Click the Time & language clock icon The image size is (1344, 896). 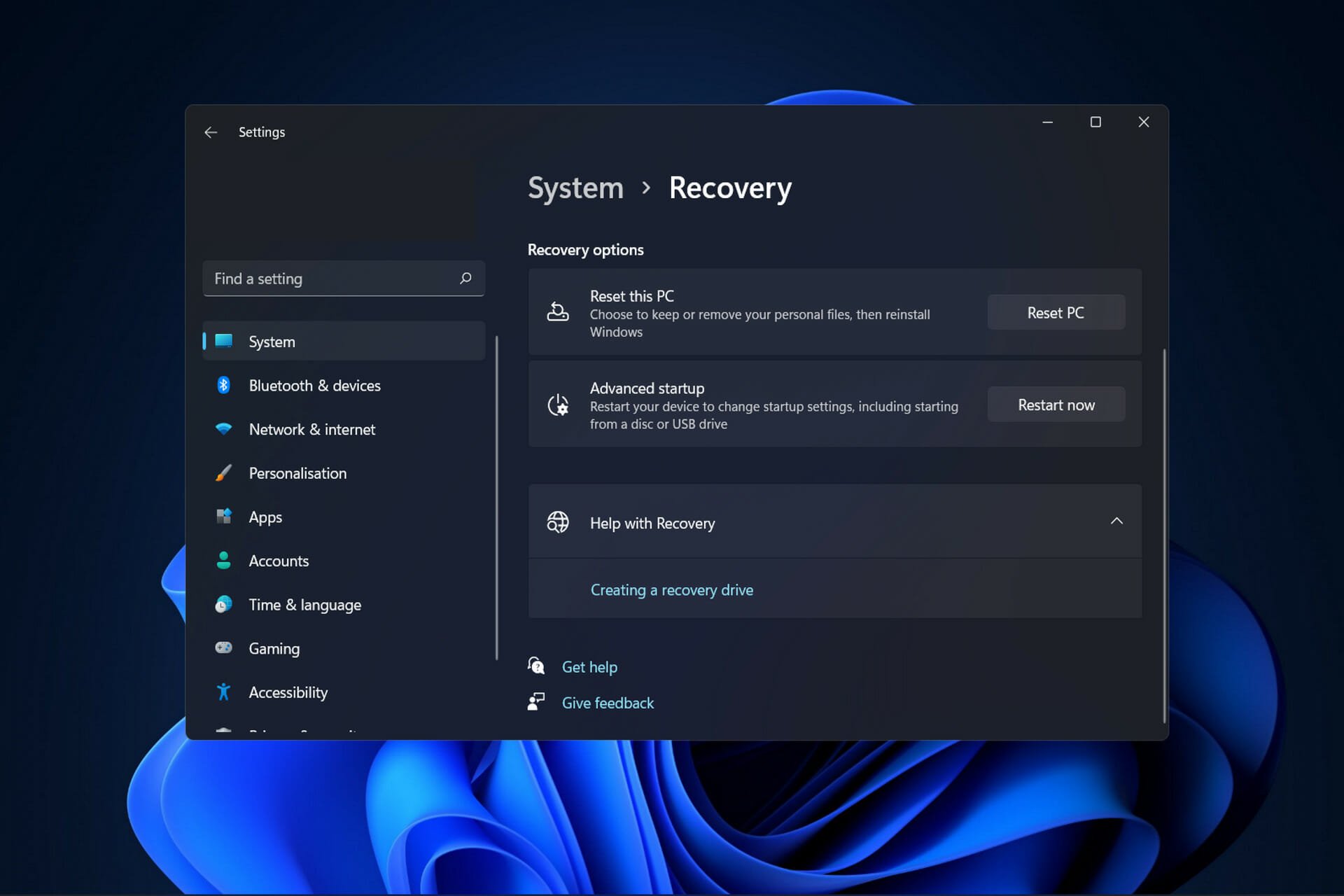pyautogui.click(x=223, y=604)
